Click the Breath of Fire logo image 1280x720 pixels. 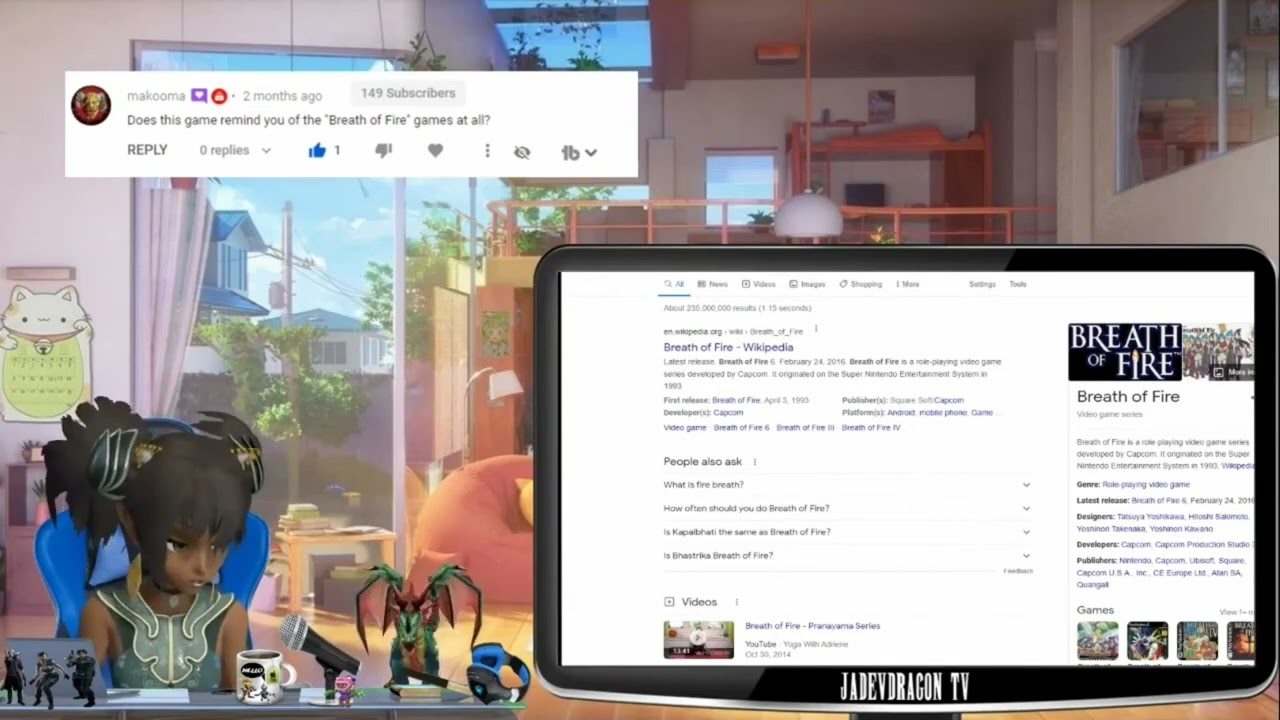tap(1124, 352)
